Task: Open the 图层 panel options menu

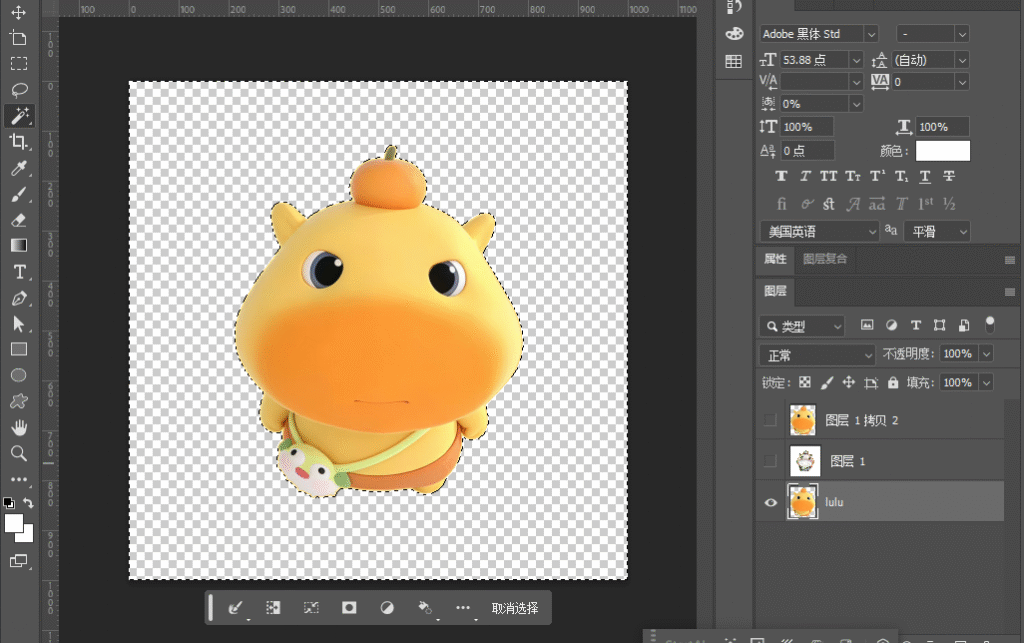Action: (x=1010, y=292)
